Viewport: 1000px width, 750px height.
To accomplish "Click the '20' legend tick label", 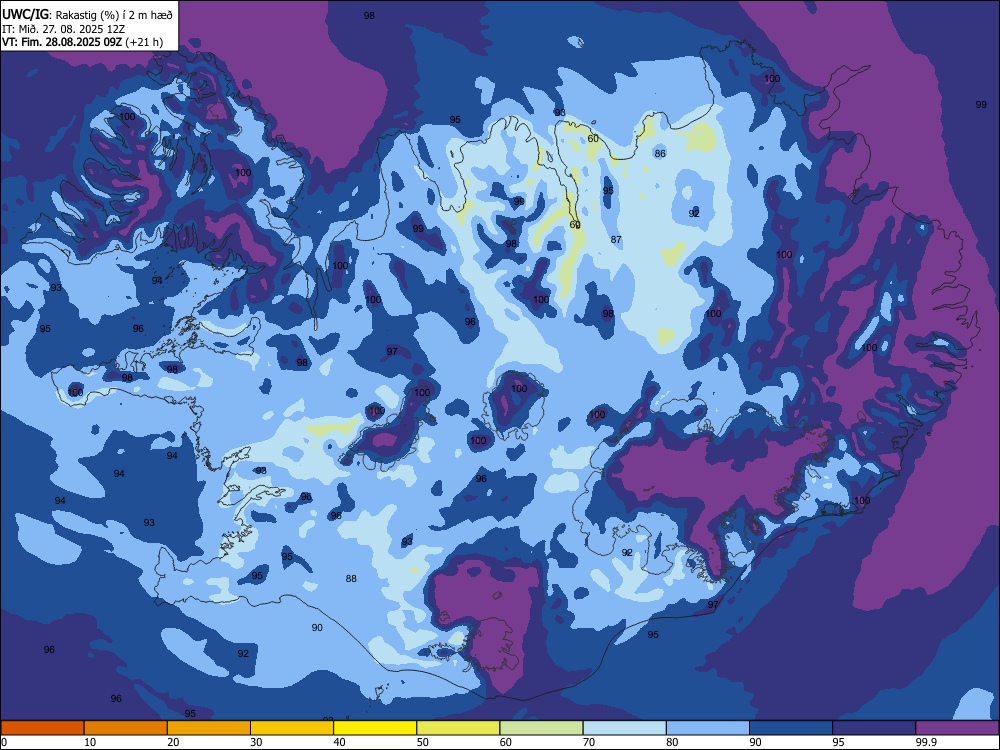I will (x=173, y=742).
